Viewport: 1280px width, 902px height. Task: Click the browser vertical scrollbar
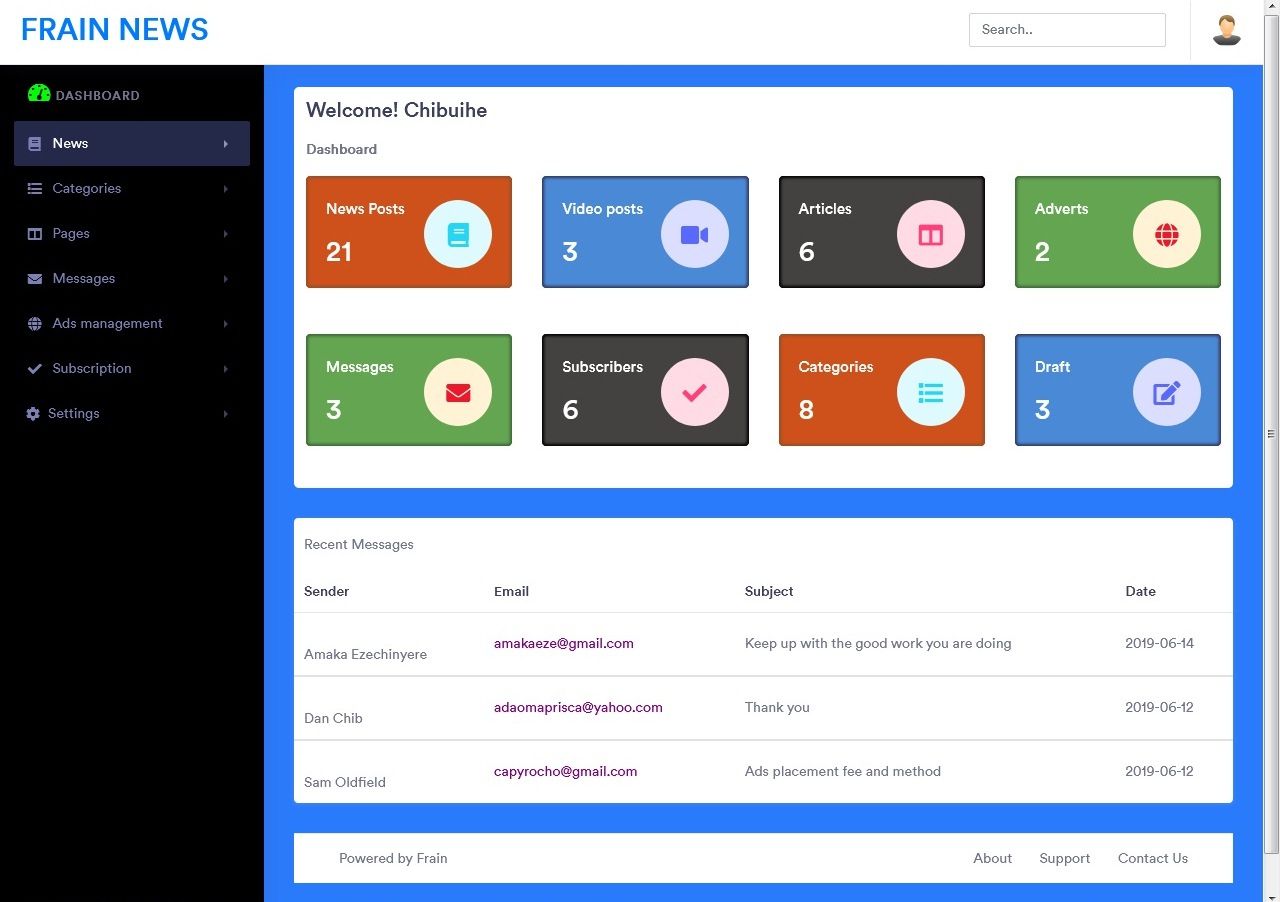pyautogui.click(x=1272, y=434)
